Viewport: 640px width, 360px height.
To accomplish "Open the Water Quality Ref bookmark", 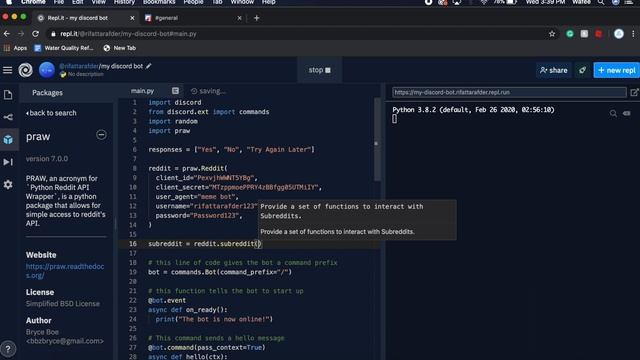I will (x=64, y=48).
